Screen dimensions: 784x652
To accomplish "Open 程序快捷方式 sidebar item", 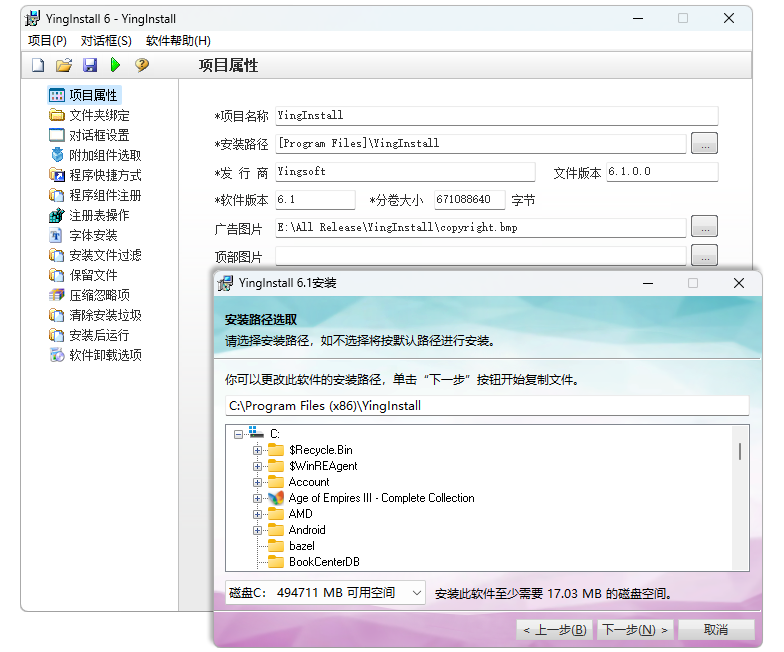I will pos(96,175).
